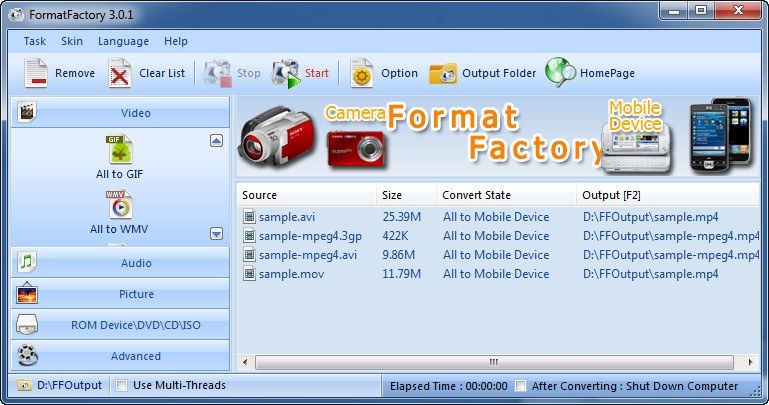Click the Clear List label

(x=162, y=73)
